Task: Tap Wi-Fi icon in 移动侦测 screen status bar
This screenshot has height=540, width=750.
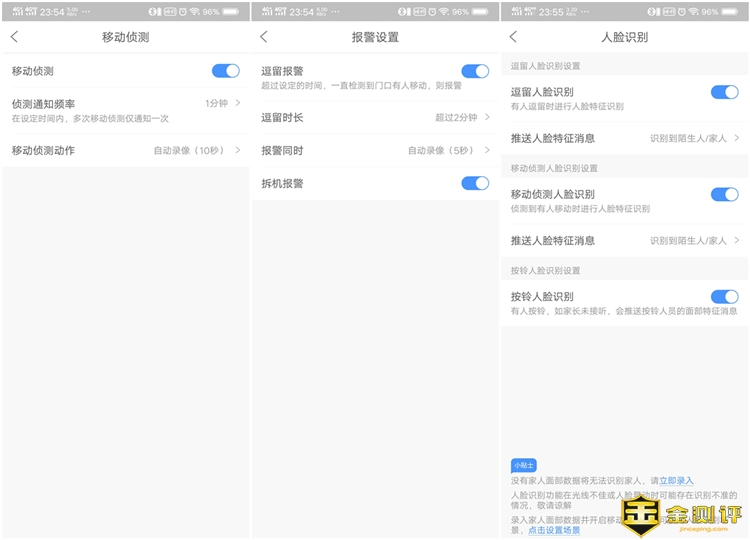Action: click(194, 11)
